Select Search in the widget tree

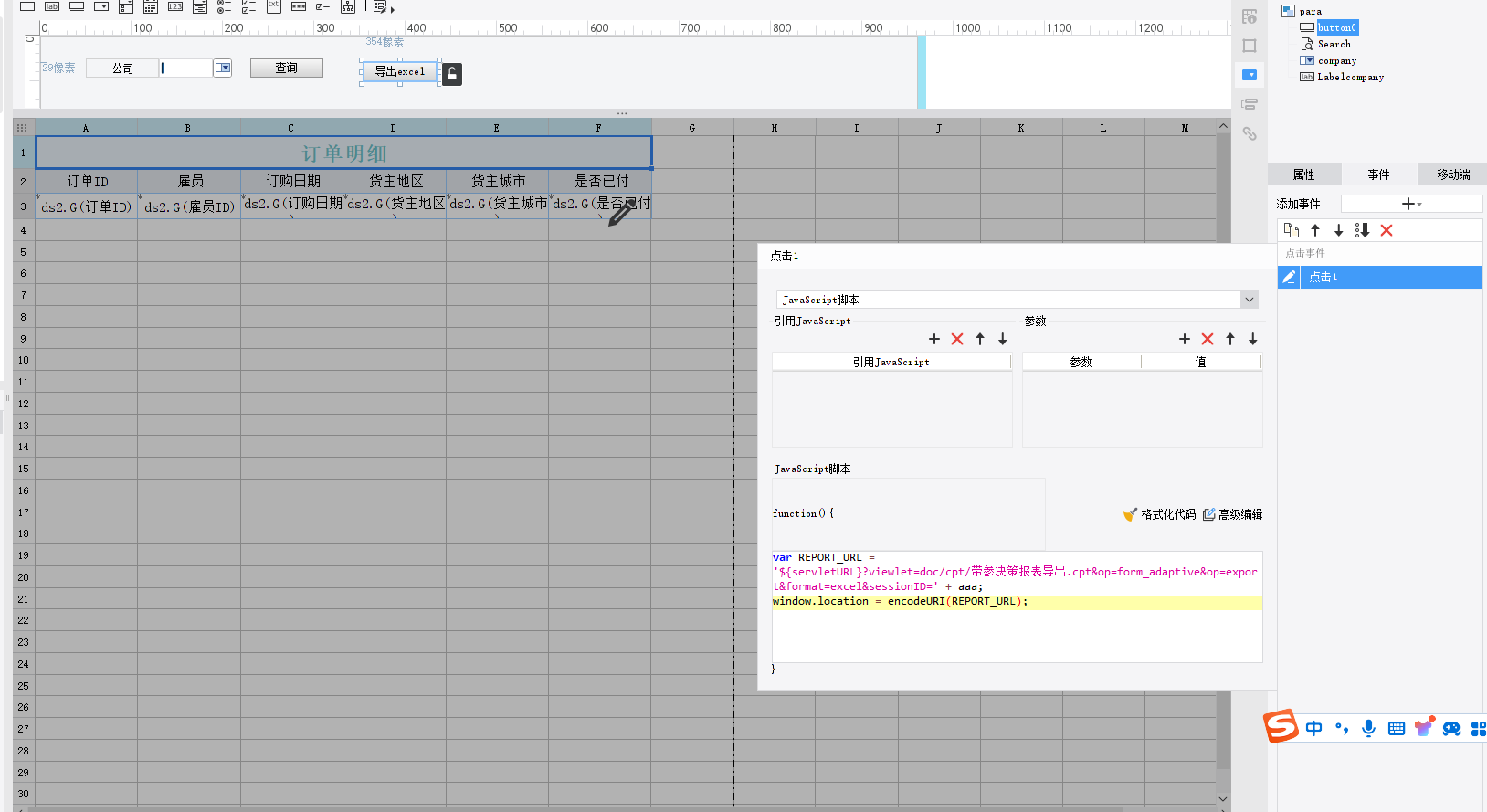pos(1334,44)
